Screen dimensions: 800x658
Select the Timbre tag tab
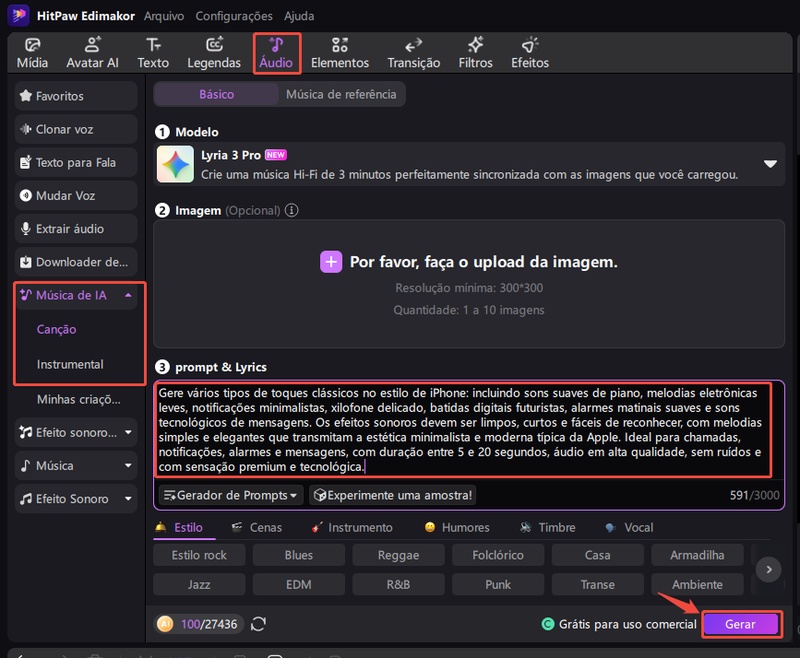(x=547, y=527)
